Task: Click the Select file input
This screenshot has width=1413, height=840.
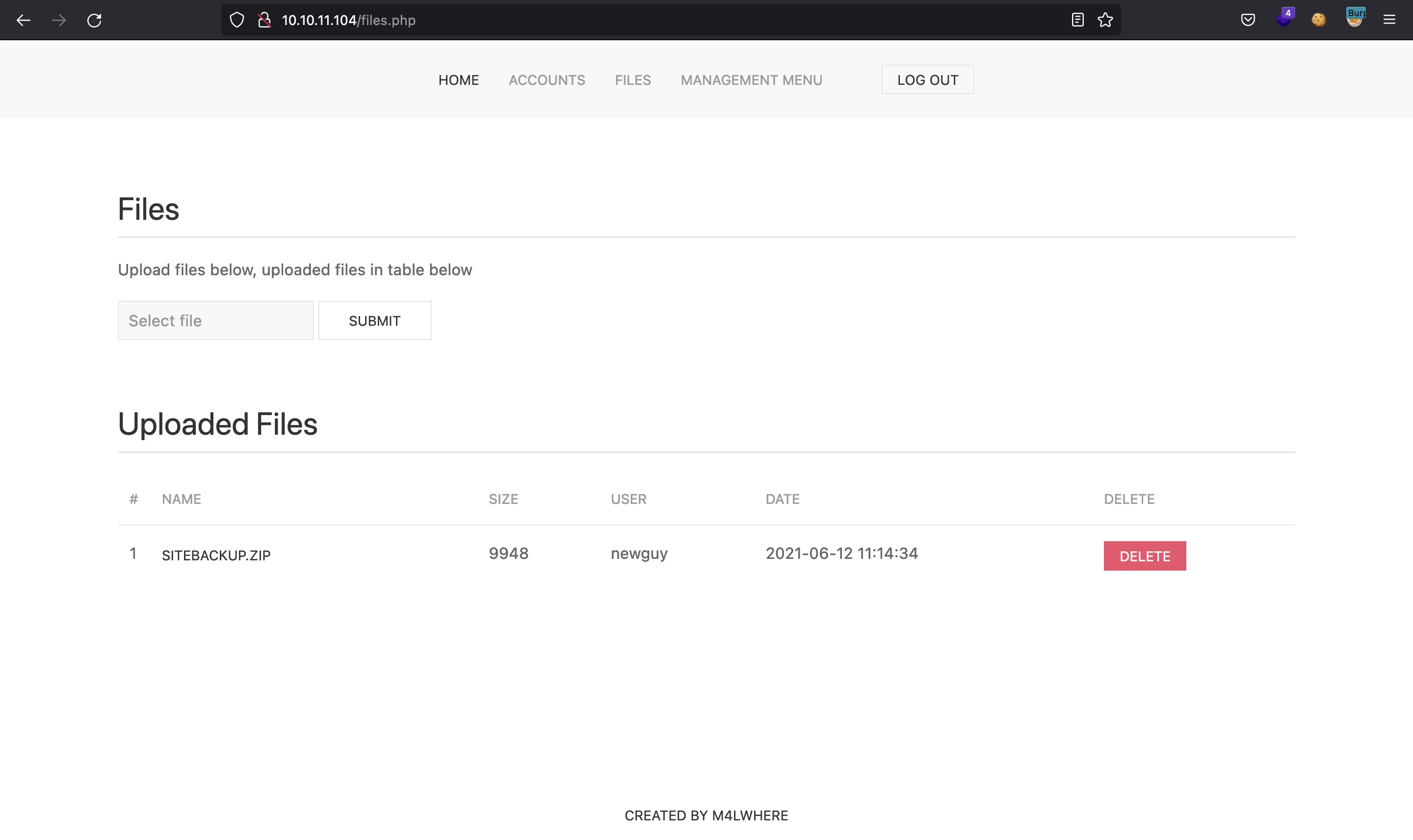Action: tap(215, 320)
